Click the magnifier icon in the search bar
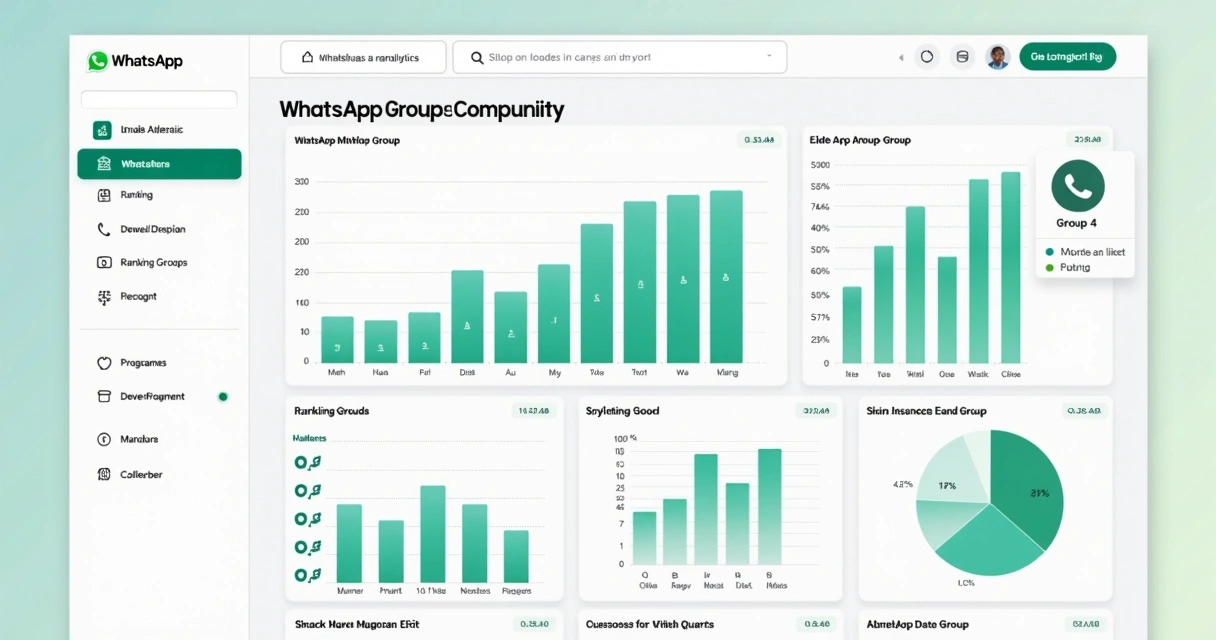 (x=477, y=58)
